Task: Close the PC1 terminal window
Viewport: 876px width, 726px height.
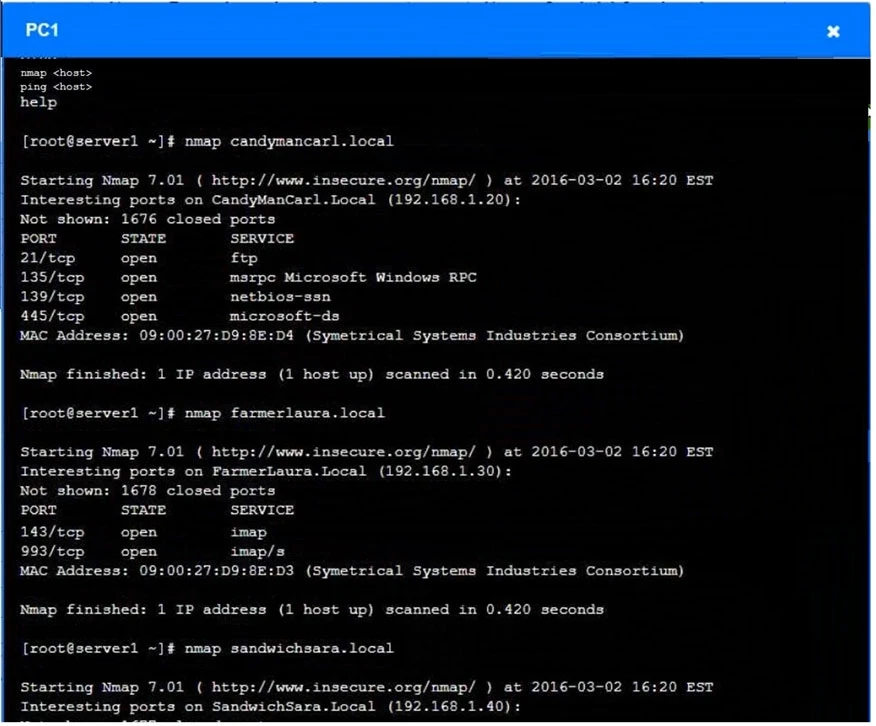Action: click(832, 31)
